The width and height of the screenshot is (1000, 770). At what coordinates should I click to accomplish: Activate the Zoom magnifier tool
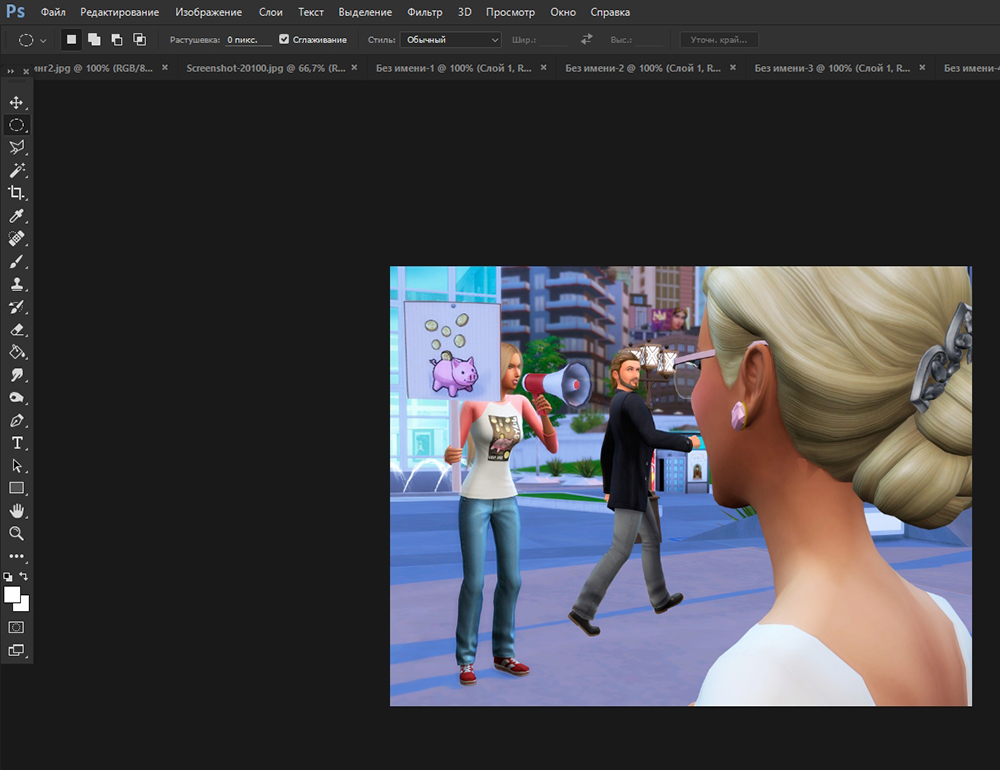coord(16,534)
